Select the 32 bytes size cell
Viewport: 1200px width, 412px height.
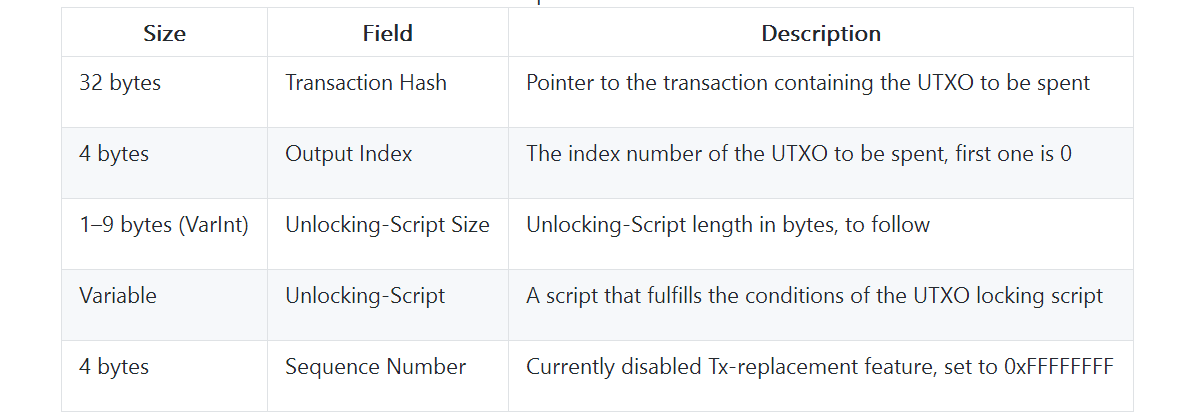(120, 83)
